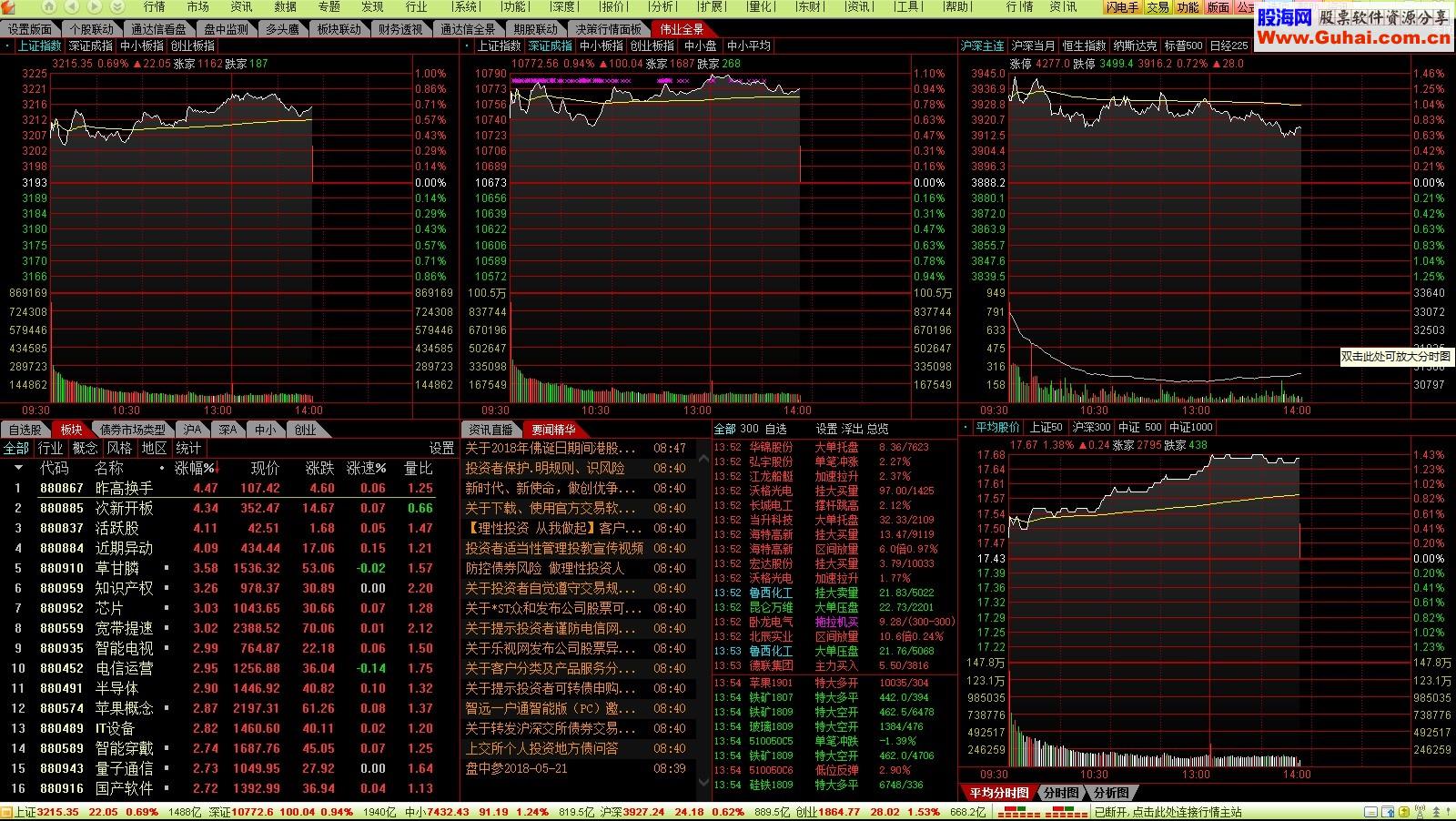This screenshot has height=821, width=1456.
Task: Click the orange box icon in the status bar
Action: tap(6, 812)
